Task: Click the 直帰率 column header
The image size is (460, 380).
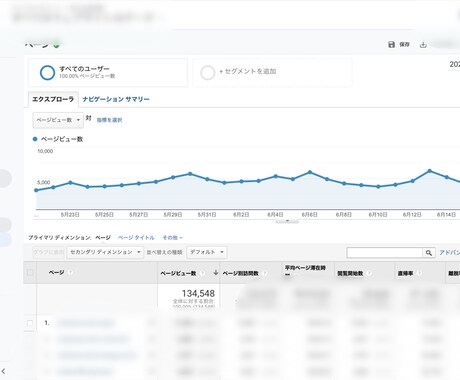Action: pyautogui.click(x=405, y=273)
